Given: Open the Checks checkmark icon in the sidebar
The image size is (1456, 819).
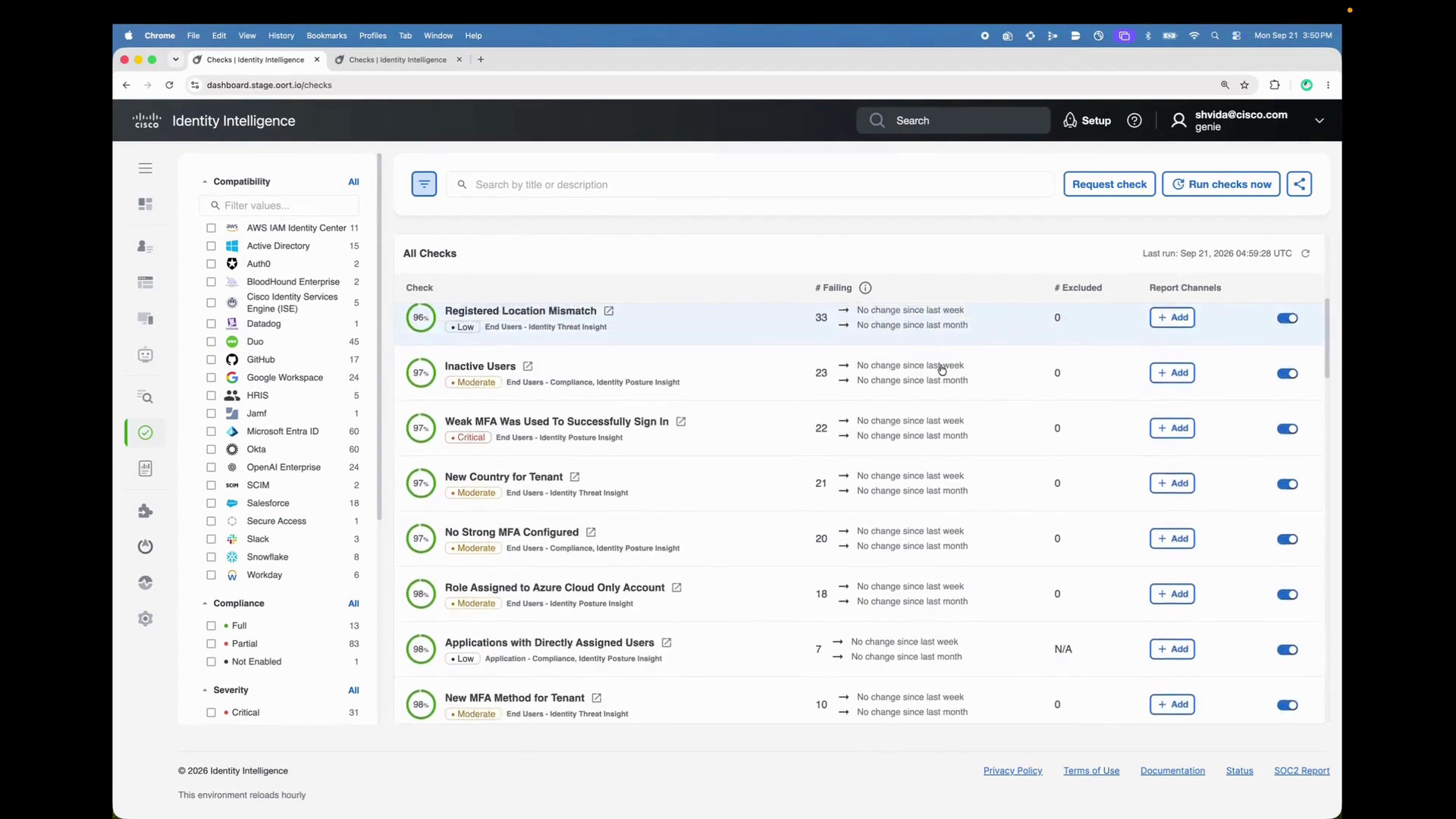Looking at the screenshot, I should coord(146,433).
